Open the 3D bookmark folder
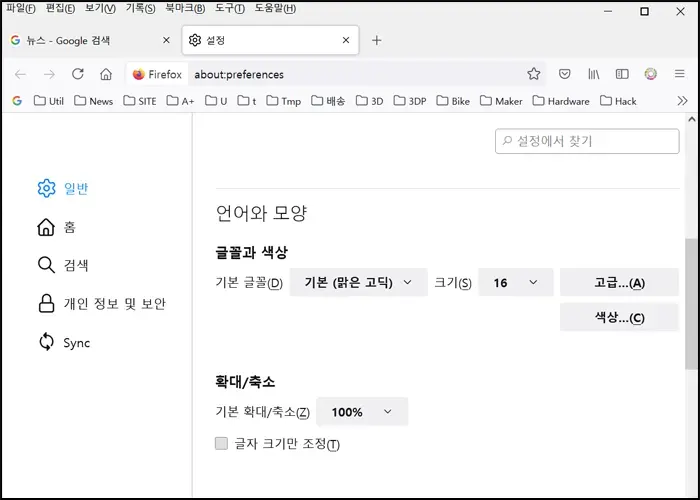This screenshot has width=700, height=500. coord(370,101)
